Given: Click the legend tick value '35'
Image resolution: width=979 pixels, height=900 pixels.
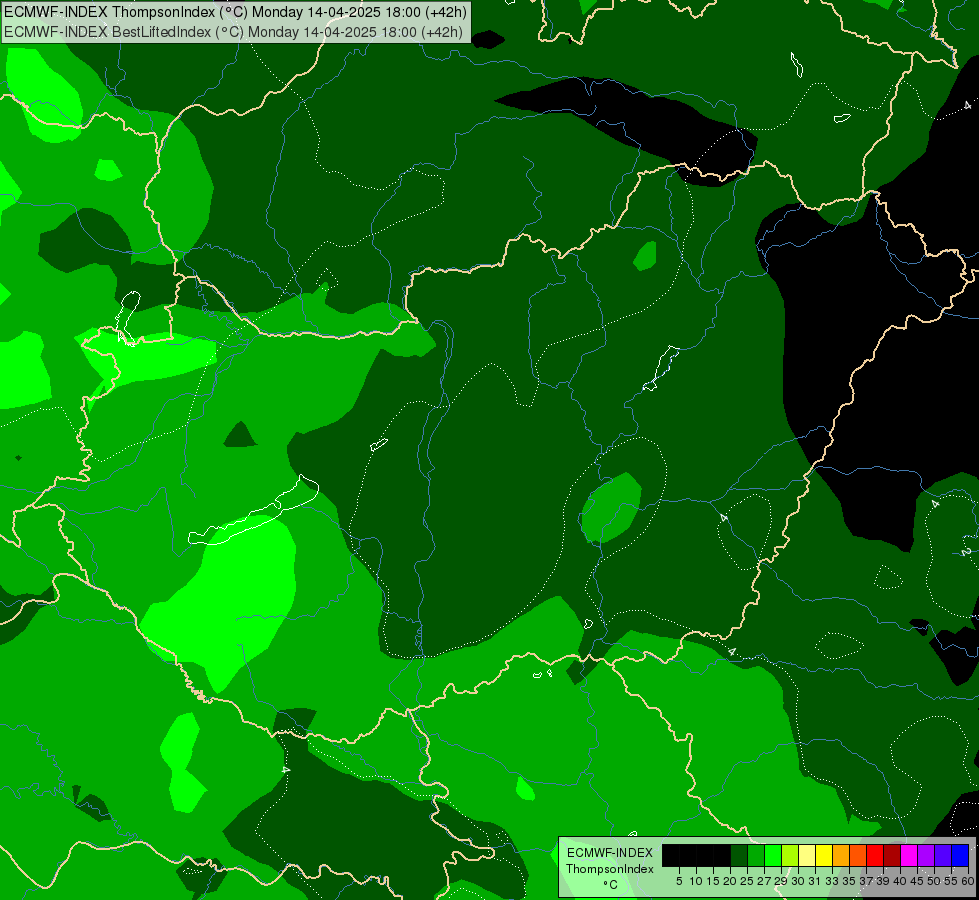Looking at the screenshot, I should click(x=849, y=881).
